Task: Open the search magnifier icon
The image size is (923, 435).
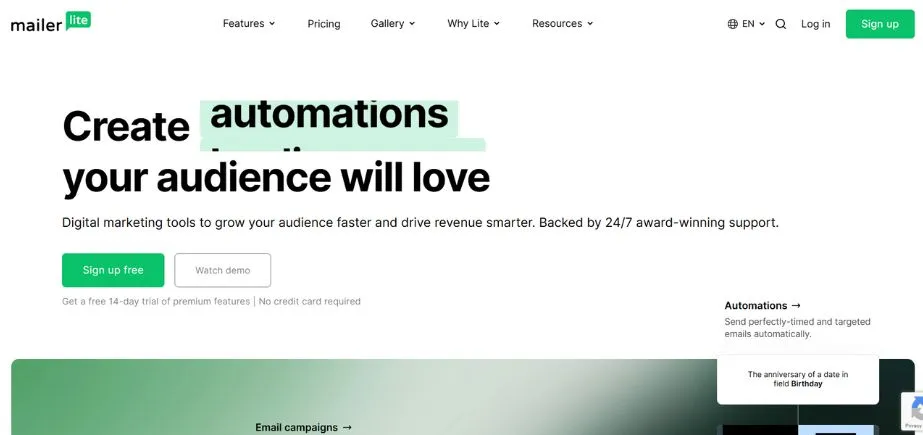Action: (x=781, y=24)
